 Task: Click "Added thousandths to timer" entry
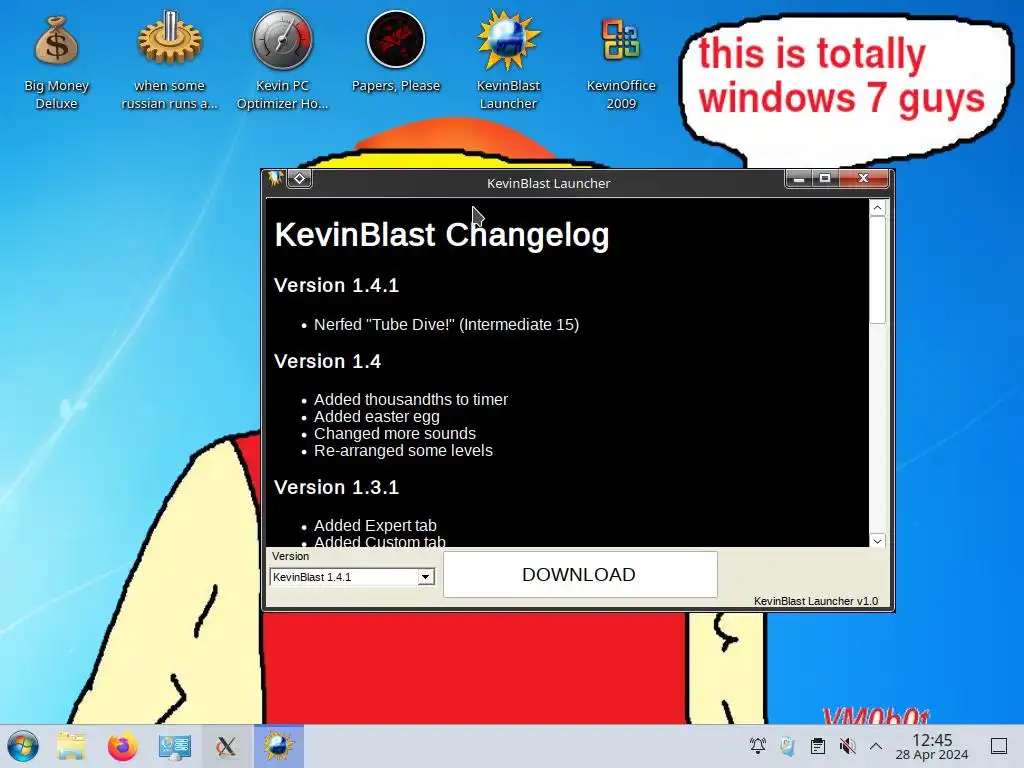coord(411,399)
